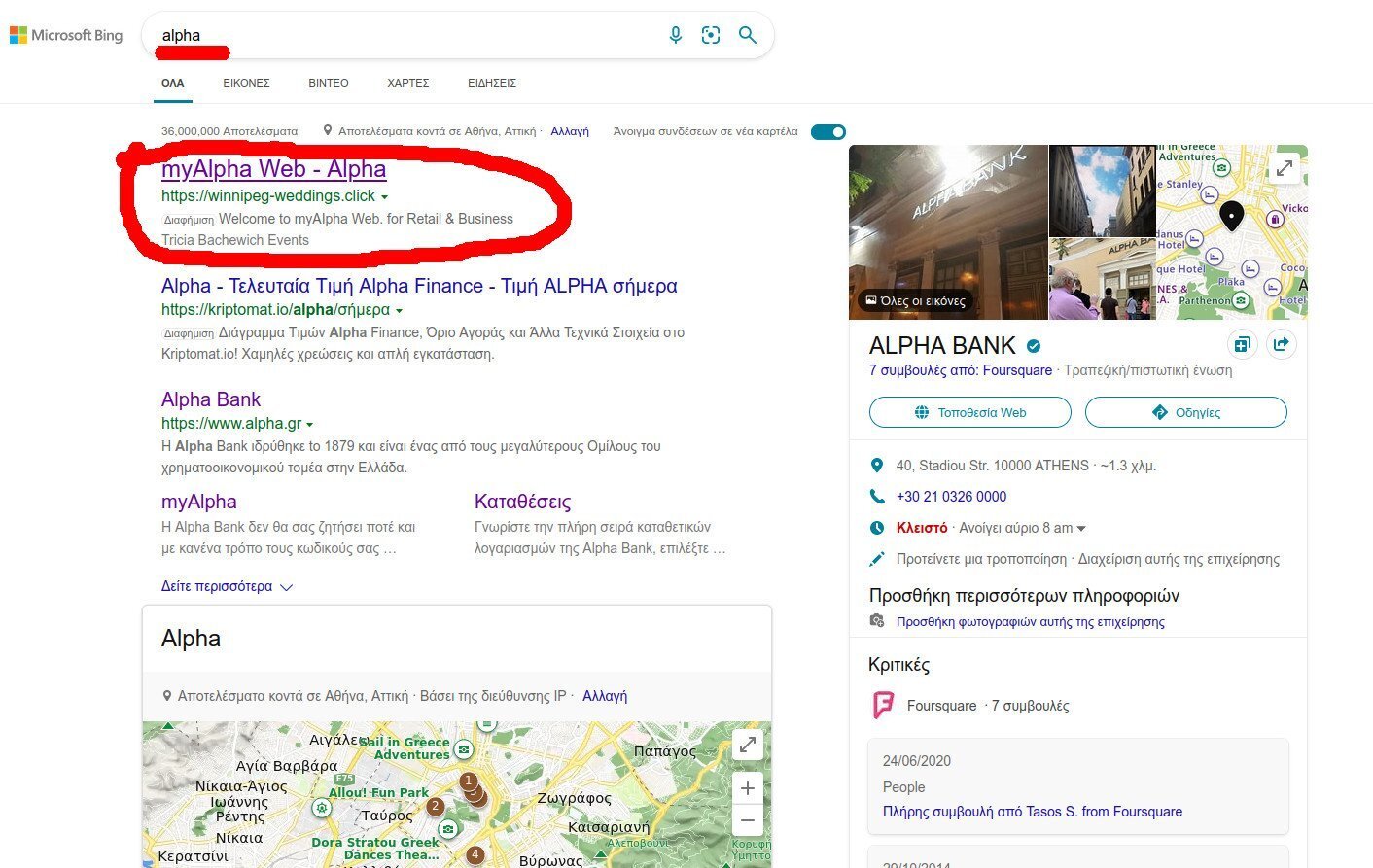Open 7 συμβουλές από: Foursquare link

coord(961,370)
